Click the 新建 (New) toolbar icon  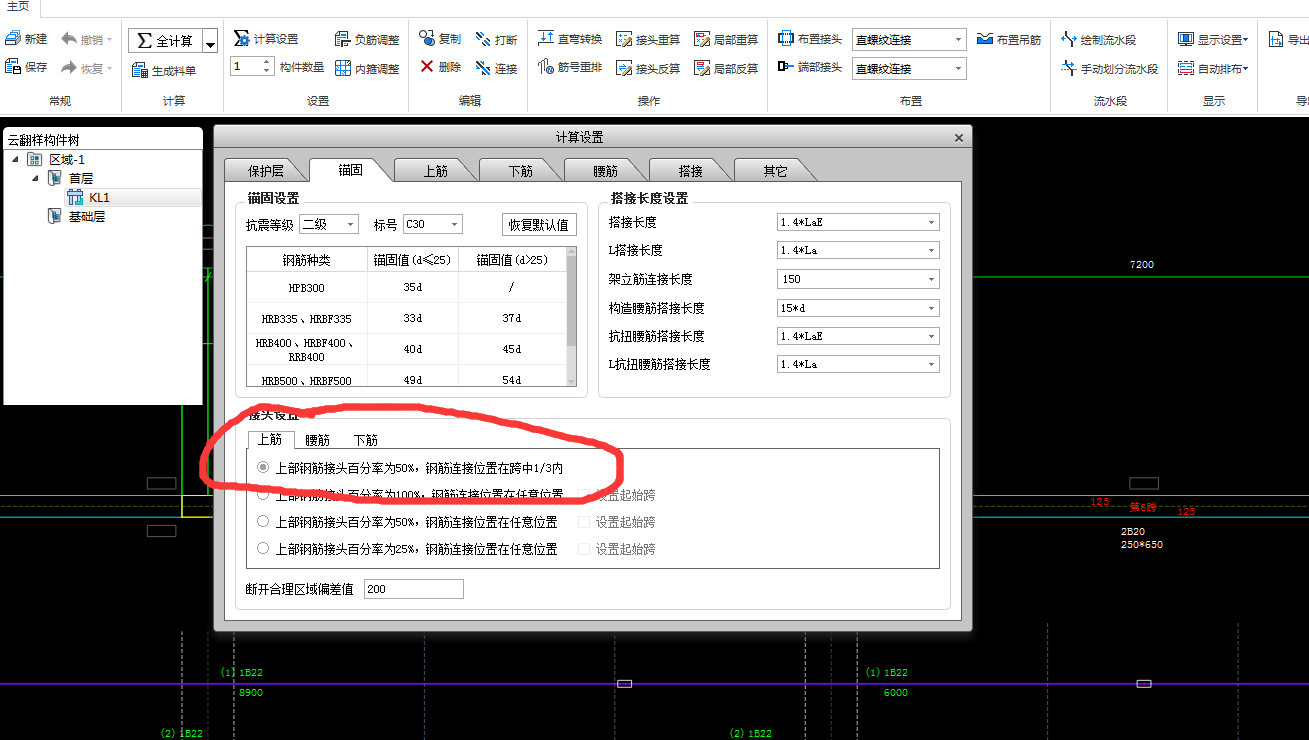pyautogui.click(x=13, y=39)
